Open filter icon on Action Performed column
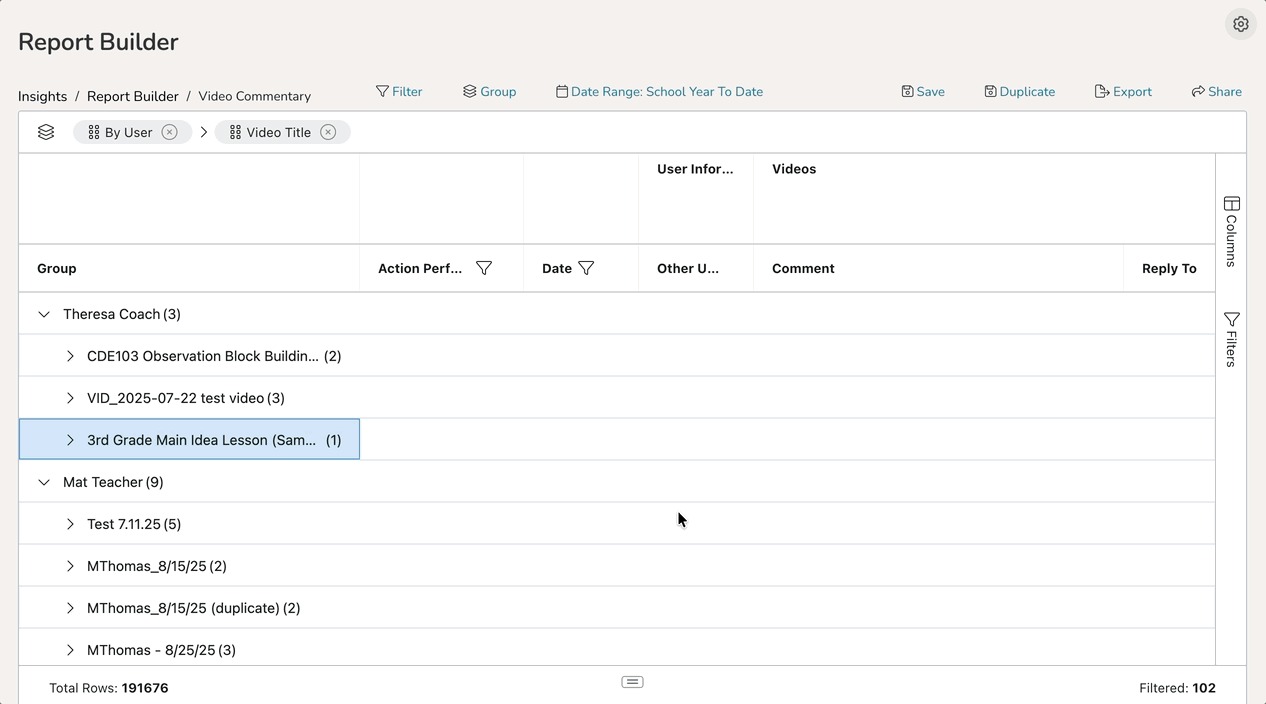Viewport: 1266px width, 704px height. [x=484, y=268]
